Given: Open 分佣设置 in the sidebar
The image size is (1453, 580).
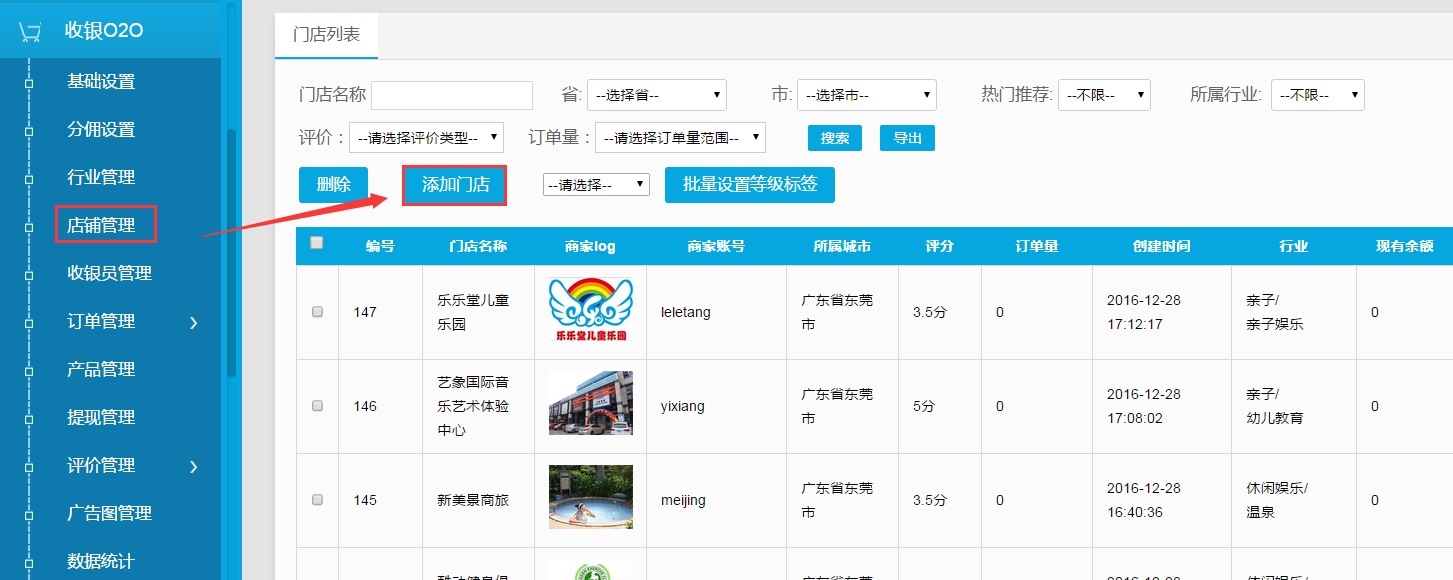Looking at the screenshot, I should [101, 130].
